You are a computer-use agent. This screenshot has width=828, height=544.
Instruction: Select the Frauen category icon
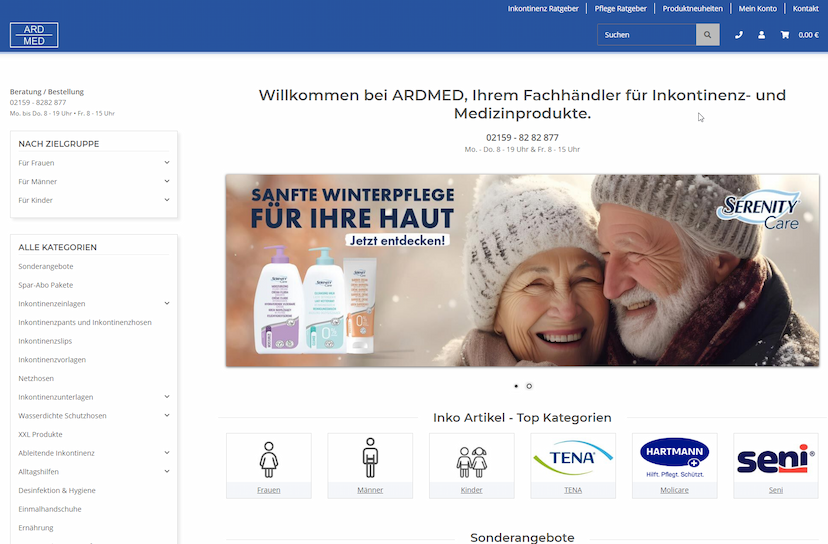click(269, 459)
